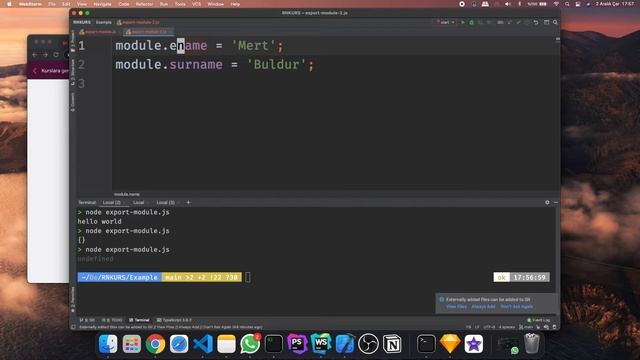Click the terminal prompt input cursor

click(x=248, y=278)
